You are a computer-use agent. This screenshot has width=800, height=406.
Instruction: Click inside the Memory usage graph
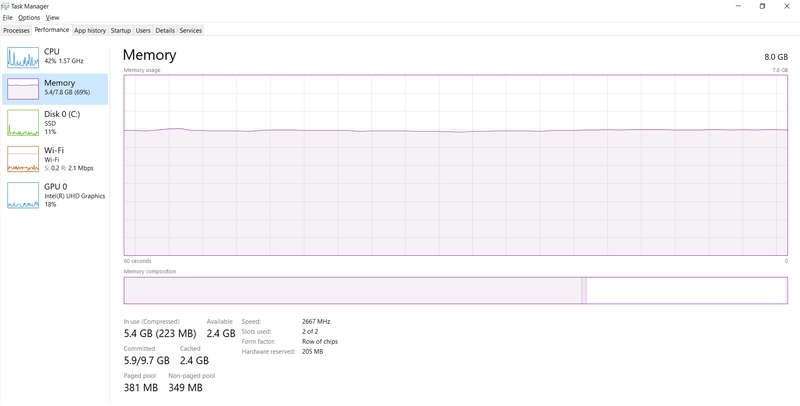(456, 165)
